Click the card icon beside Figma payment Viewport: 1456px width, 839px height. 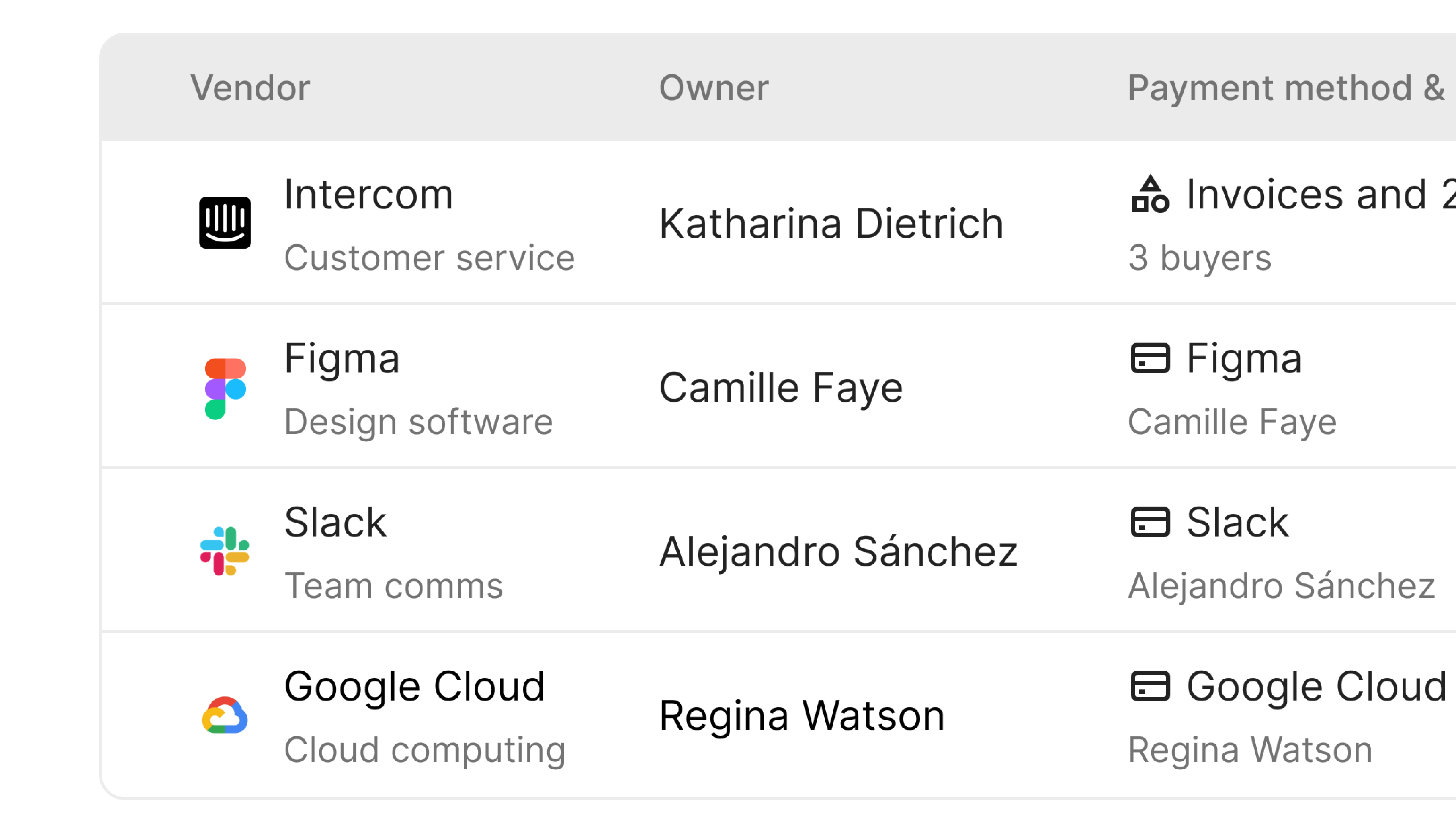1150,358
